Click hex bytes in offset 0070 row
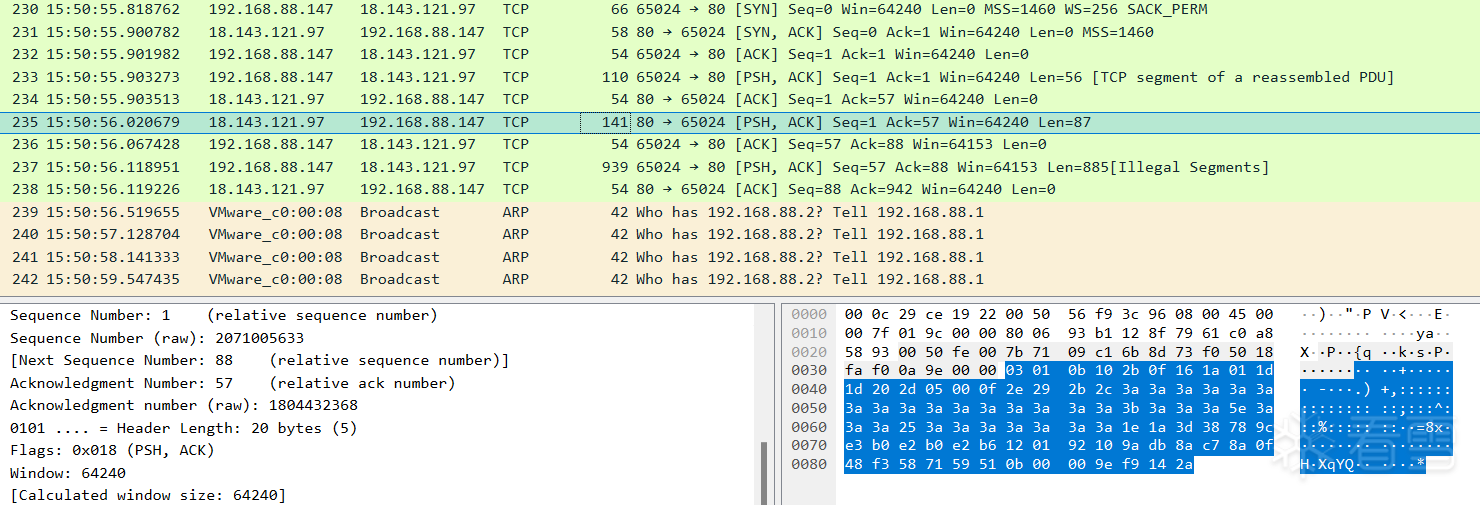Screen dimensions: 1480x505 [x=1059, y=446]
